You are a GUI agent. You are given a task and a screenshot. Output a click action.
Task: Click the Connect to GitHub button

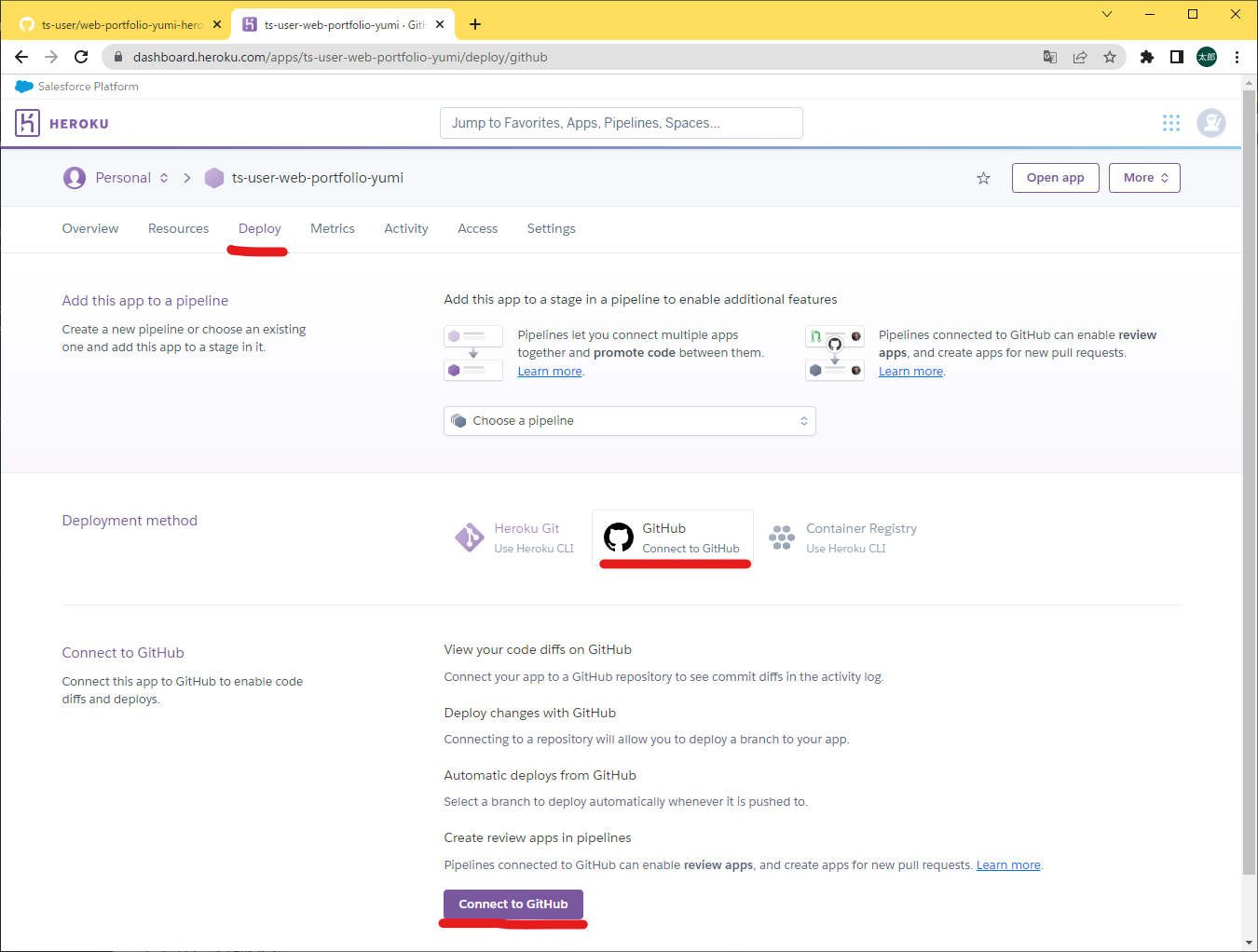point(513,904)
